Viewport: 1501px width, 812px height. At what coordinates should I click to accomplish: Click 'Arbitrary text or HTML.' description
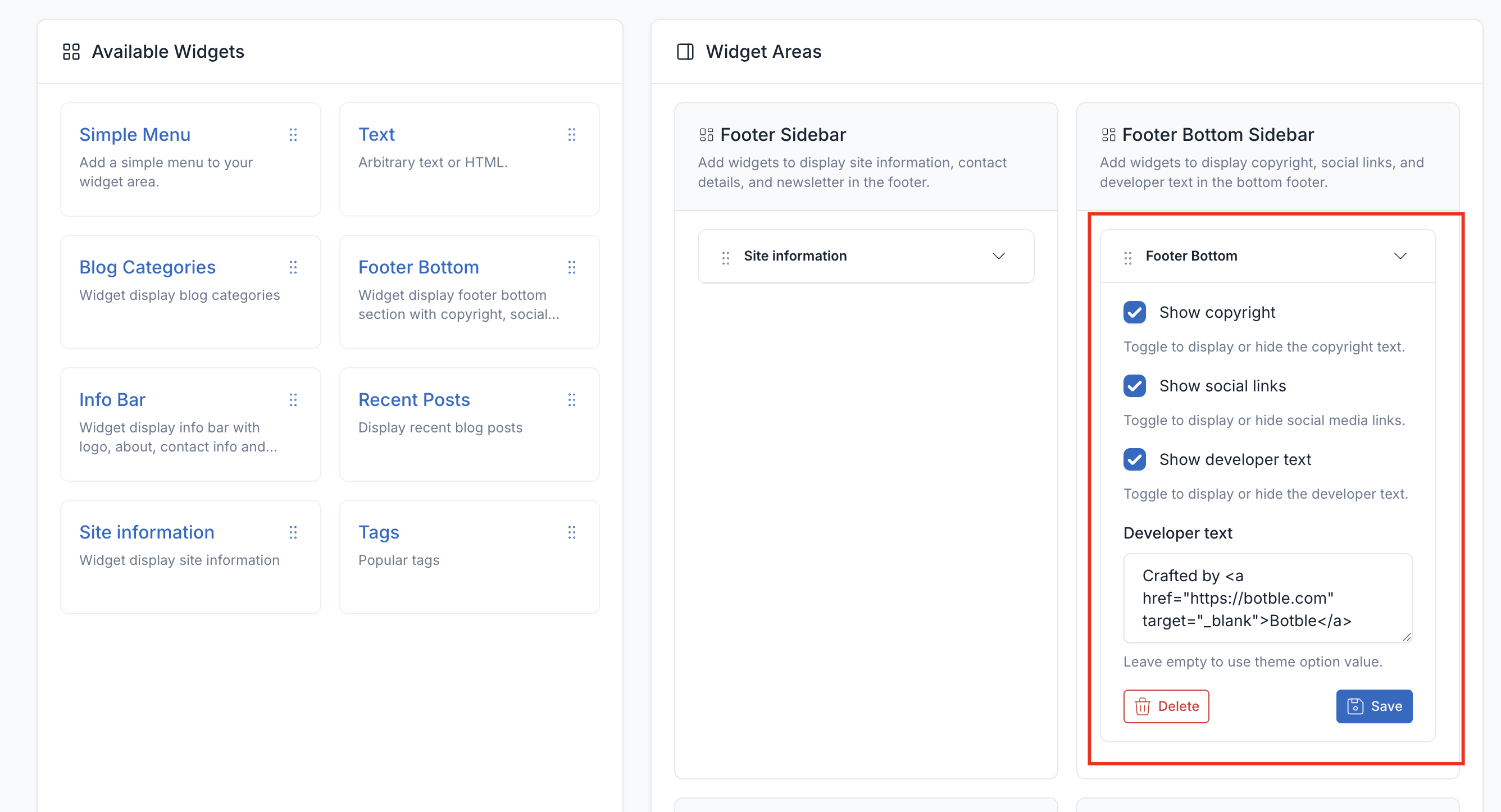pyautogui.click(x=433, y=162)
